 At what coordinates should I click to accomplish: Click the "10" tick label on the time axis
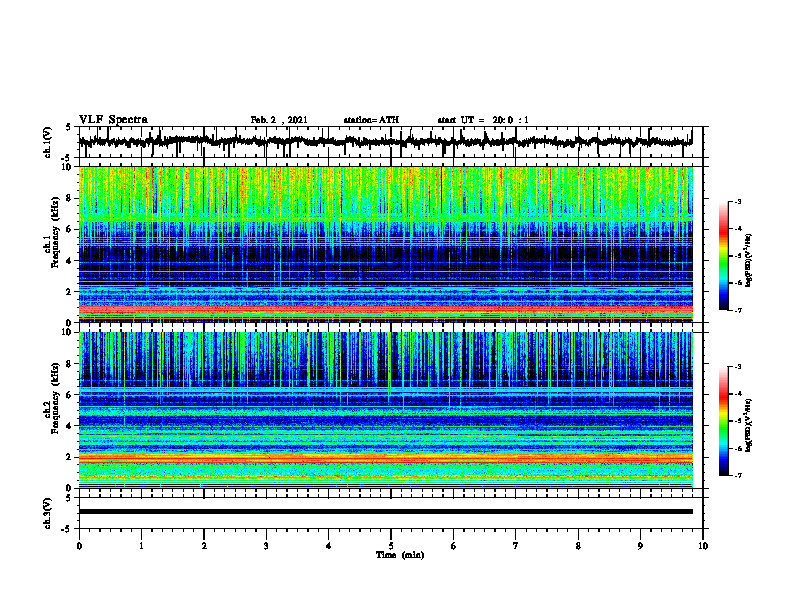tap(703, 546)
